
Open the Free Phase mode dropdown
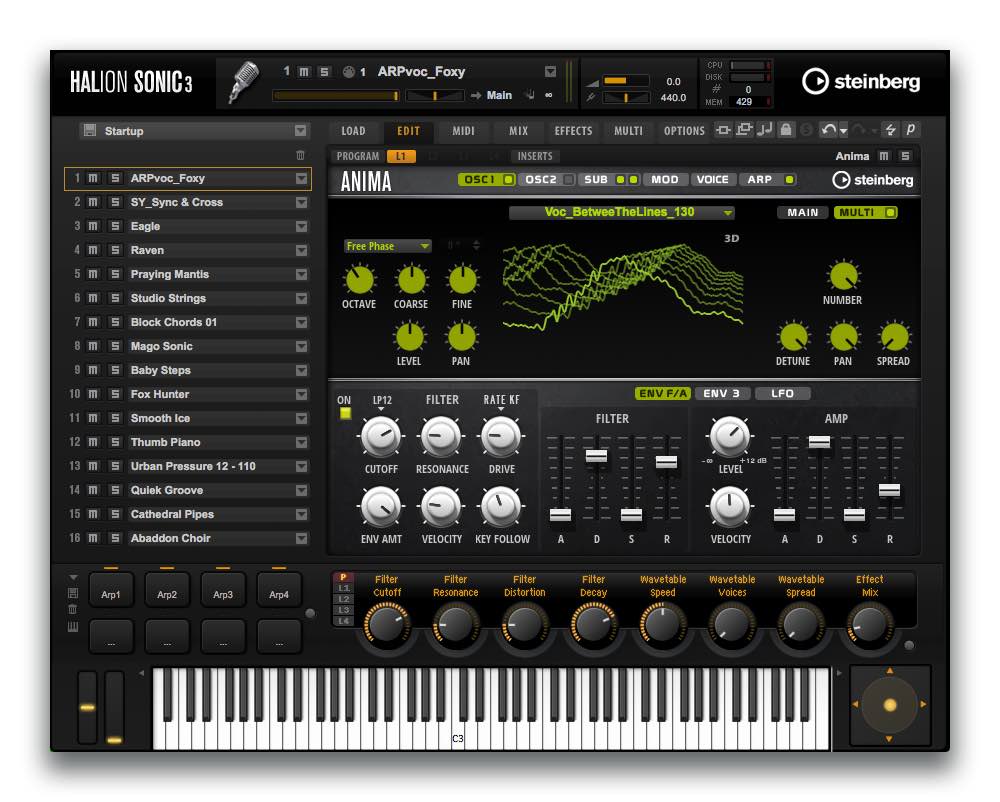click(388, 246)
